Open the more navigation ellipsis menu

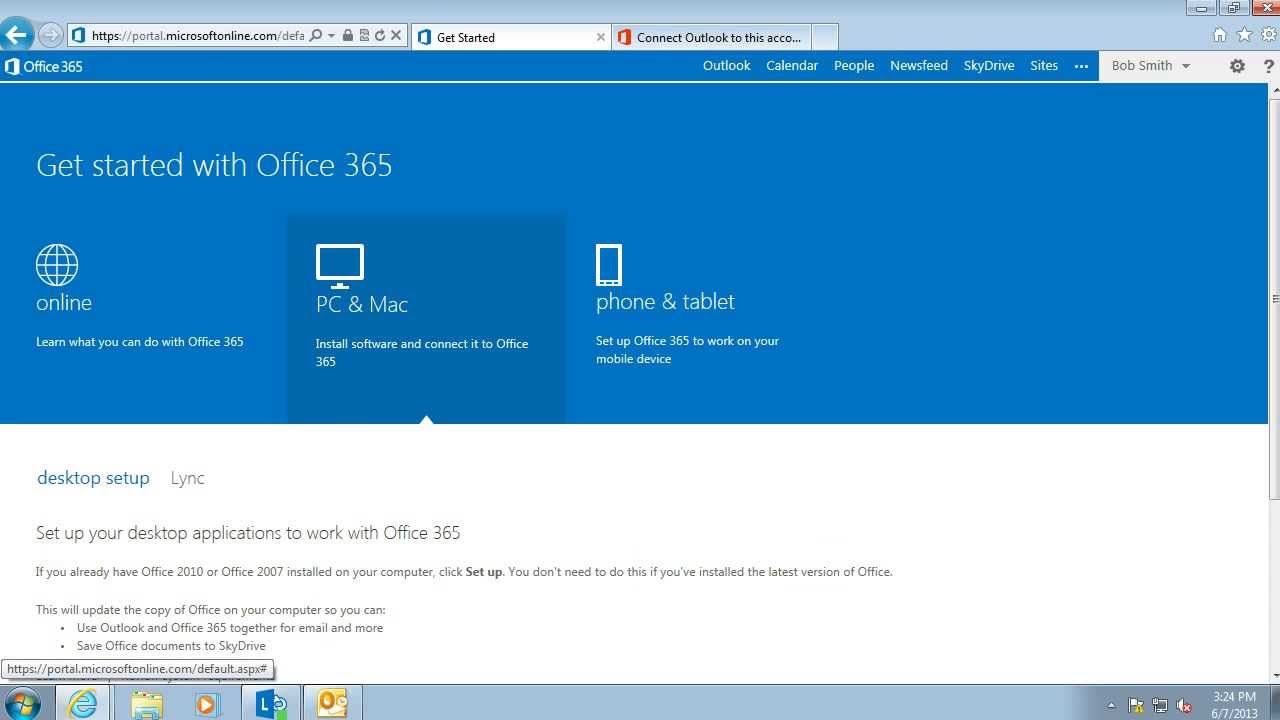click(1081, 66)
